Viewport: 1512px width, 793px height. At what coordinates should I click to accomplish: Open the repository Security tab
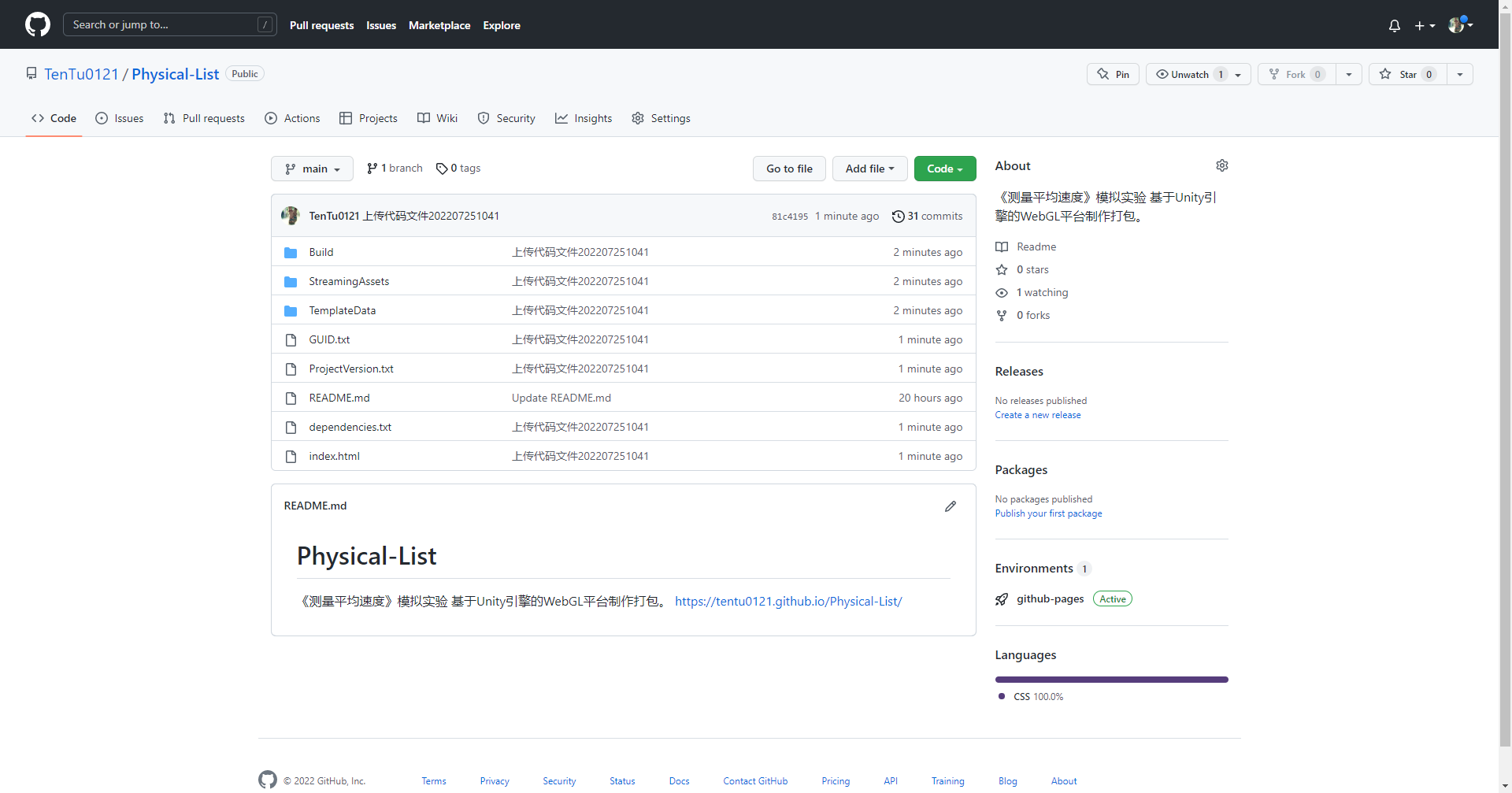coord(506,118)
